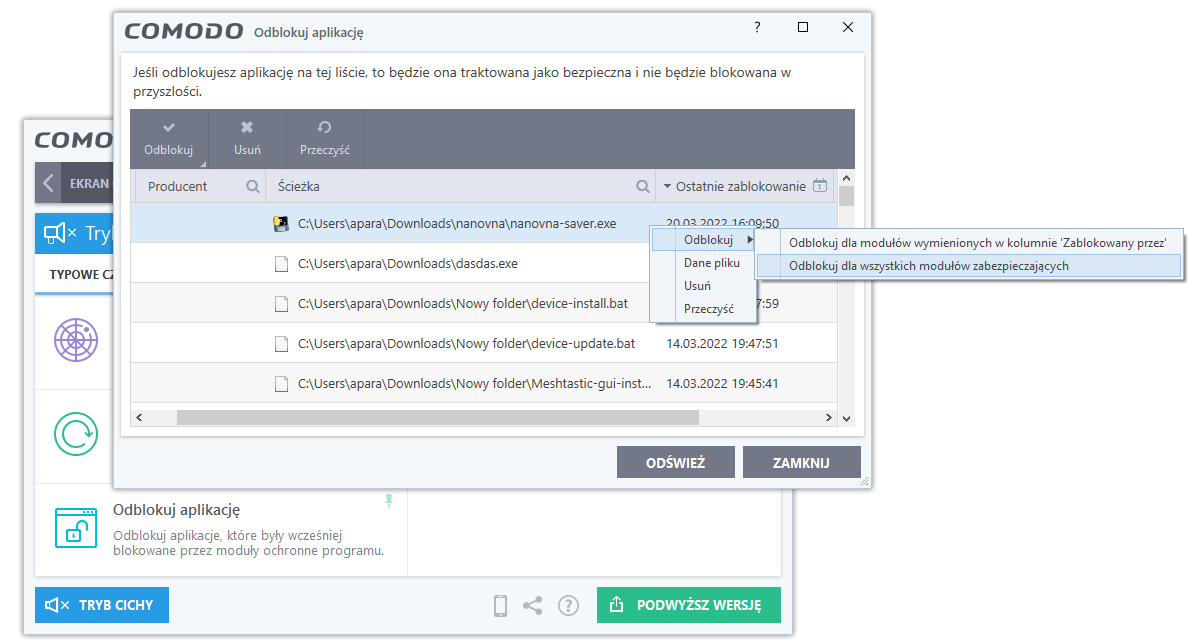Select the dasdas.exe file icon
The height and width of the screenshot is (643, 1195).
281,264
